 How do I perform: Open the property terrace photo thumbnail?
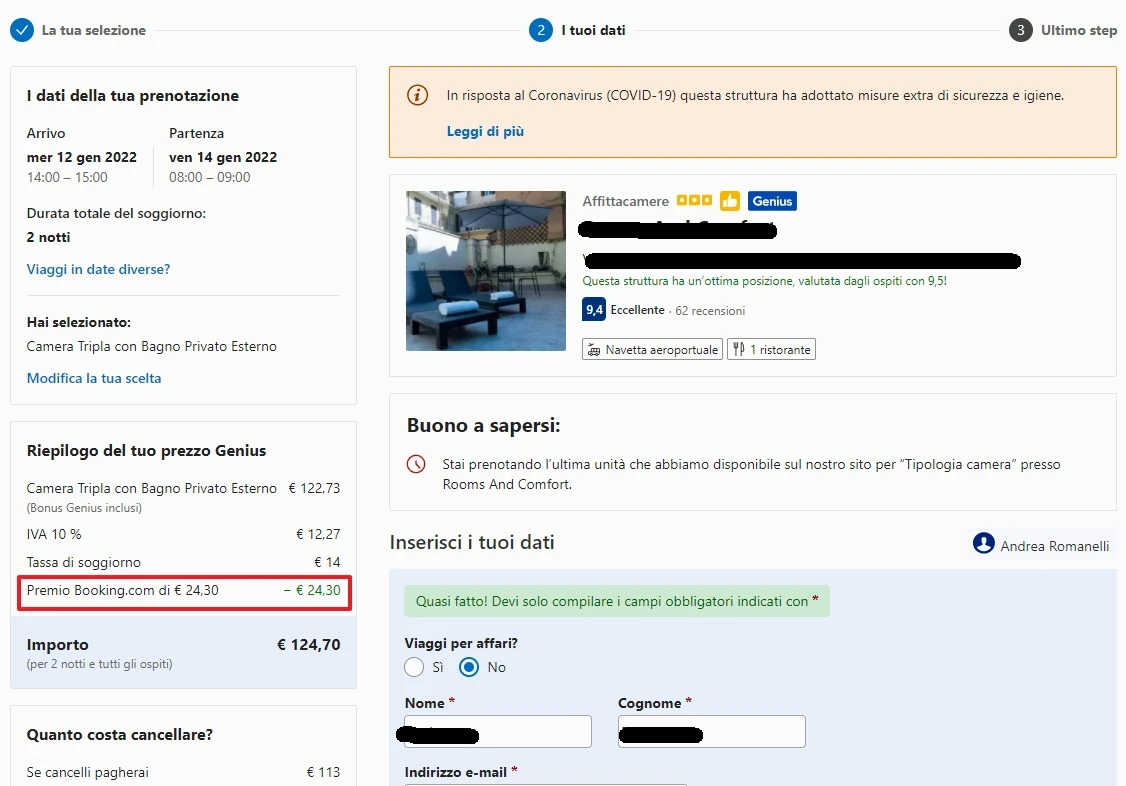click(486, 271)
